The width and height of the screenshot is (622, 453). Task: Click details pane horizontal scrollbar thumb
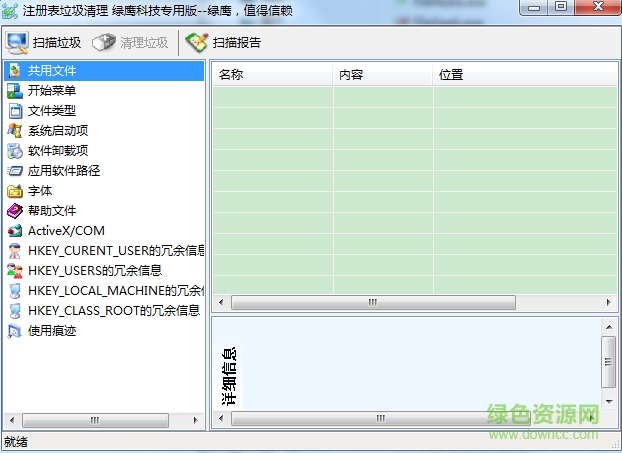tap(381, 418)
